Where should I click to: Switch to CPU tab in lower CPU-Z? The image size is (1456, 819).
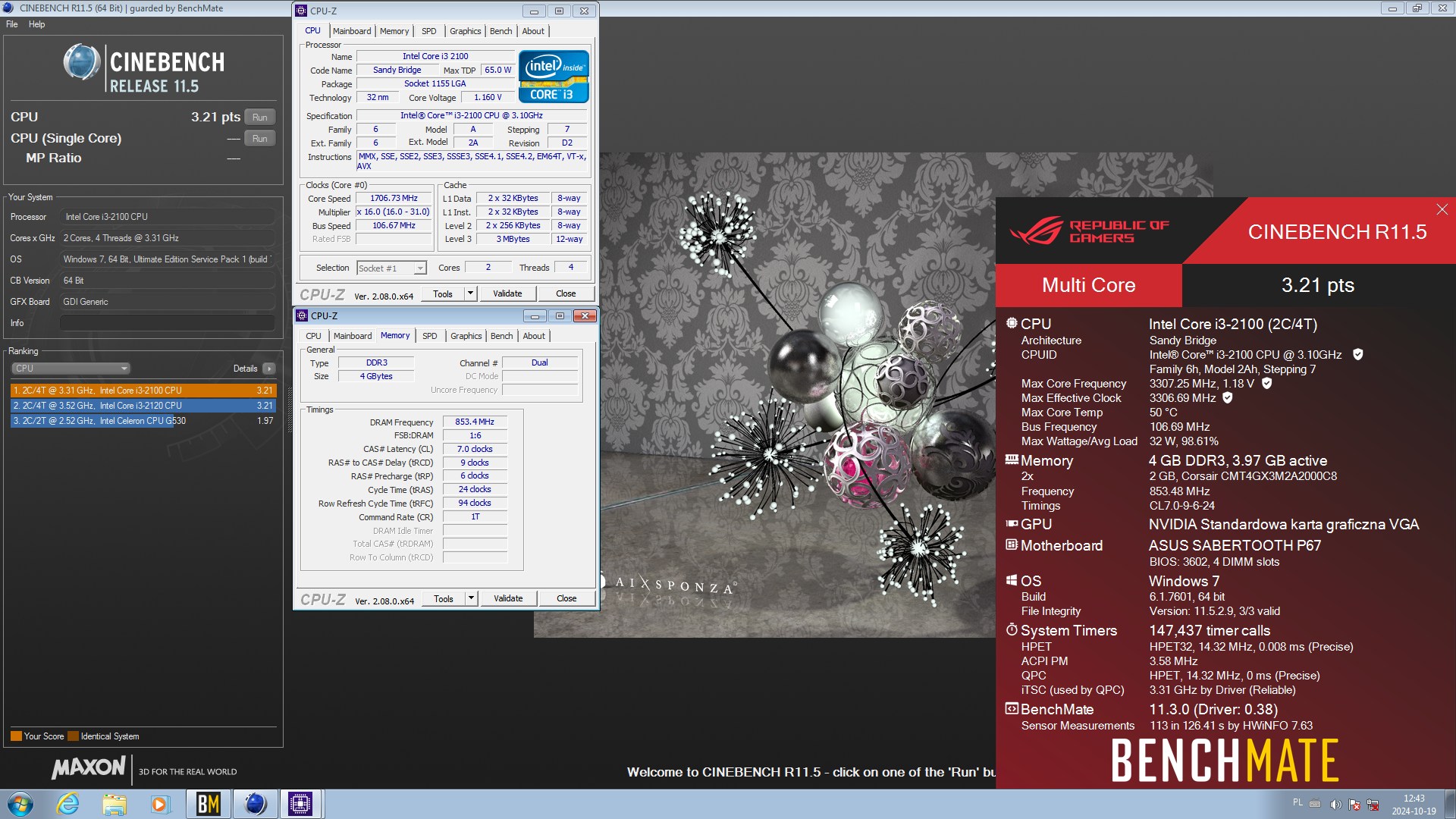[x=313, y=336]
